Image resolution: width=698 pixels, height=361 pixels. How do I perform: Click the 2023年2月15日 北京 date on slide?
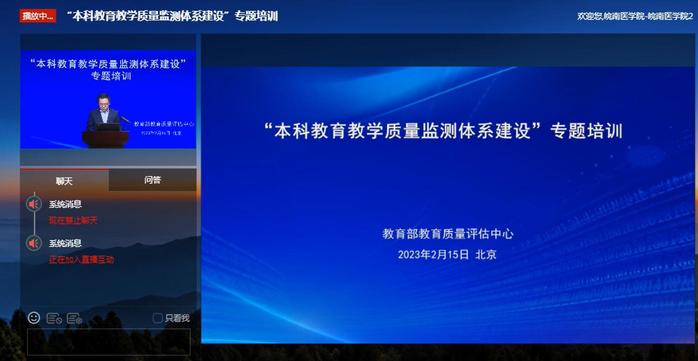click(447, 255)
